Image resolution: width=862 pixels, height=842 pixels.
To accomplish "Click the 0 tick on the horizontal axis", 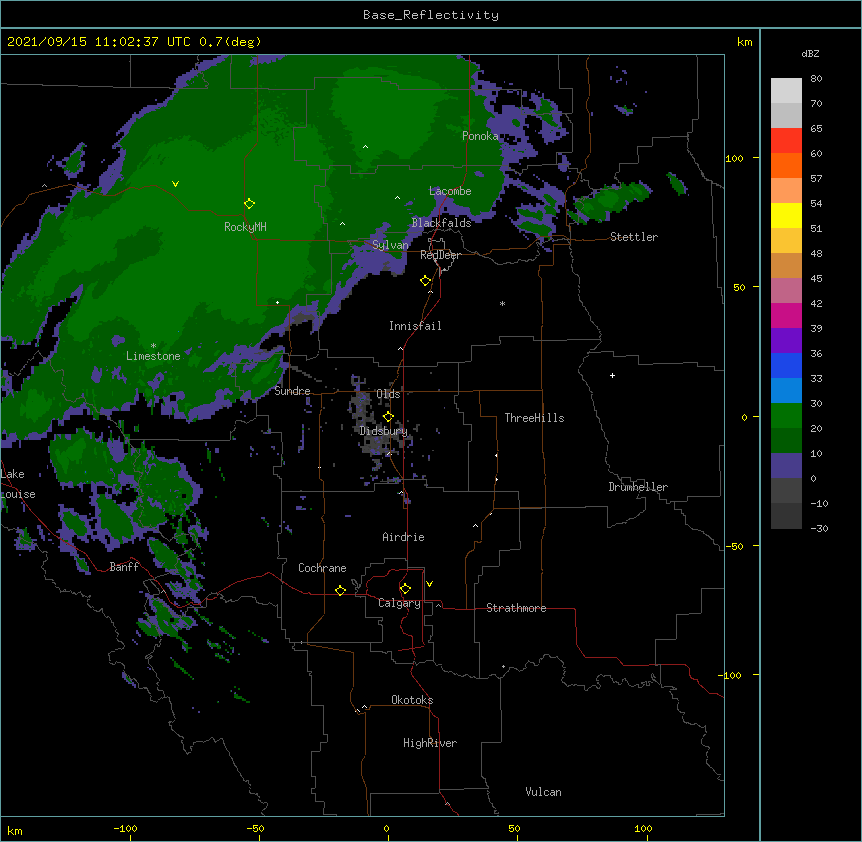I will (386, 828).
